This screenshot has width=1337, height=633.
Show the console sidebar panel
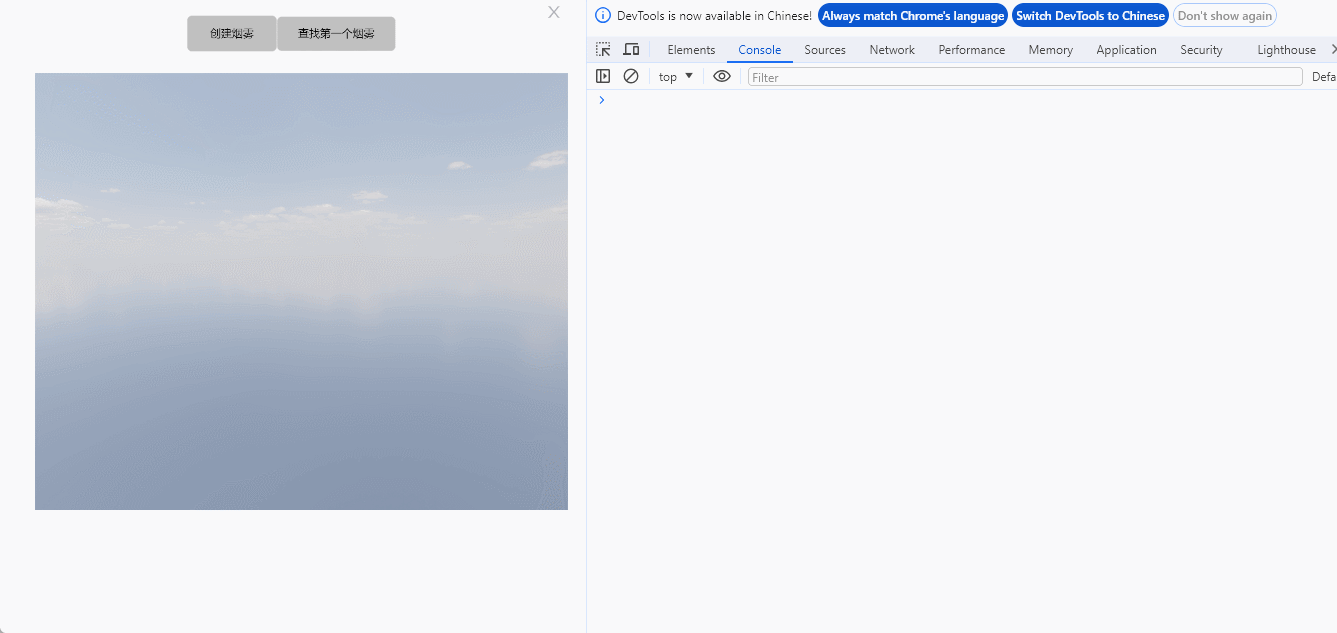click(x=603, y=76)
